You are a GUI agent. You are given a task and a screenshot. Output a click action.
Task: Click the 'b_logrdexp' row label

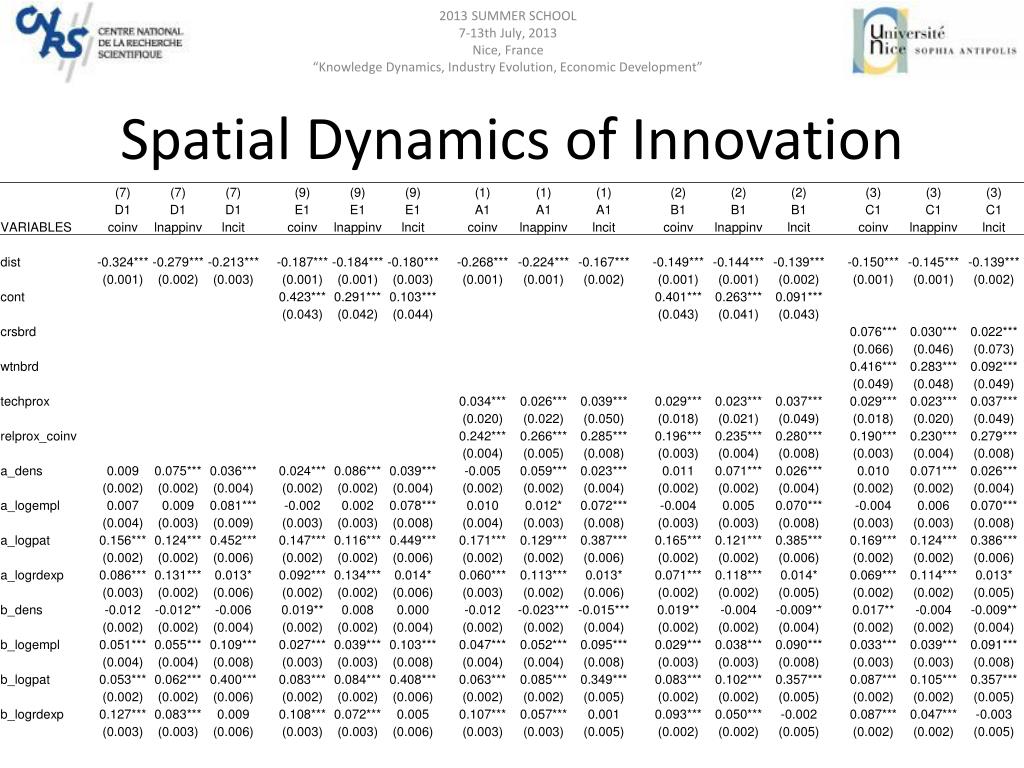tap(32, 714)
